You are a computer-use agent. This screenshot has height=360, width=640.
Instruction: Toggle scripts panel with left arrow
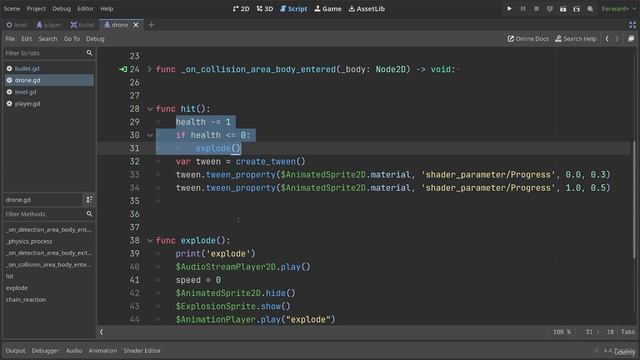102,332
